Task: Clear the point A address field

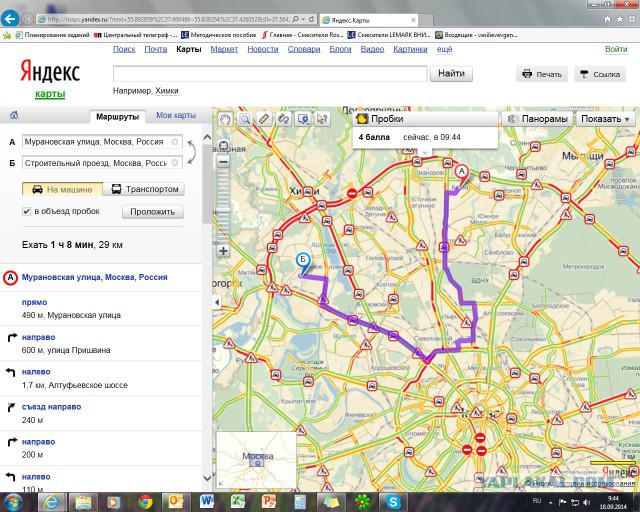Action: [x=175, y=142]
